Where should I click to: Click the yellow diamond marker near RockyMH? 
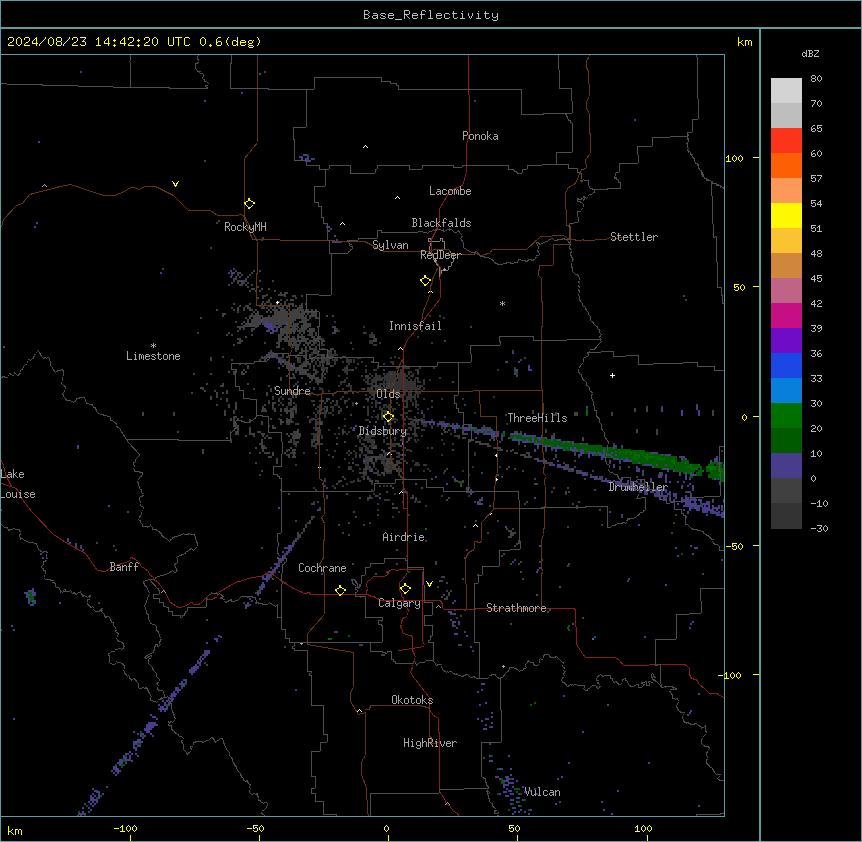[249, 203]
